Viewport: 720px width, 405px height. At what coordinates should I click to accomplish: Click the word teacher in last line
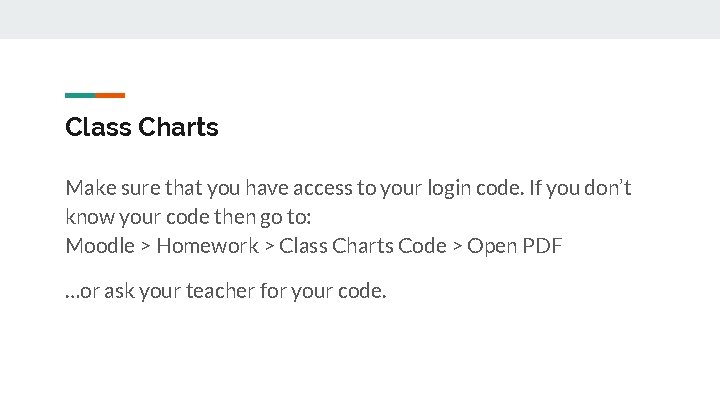point(220,291)
